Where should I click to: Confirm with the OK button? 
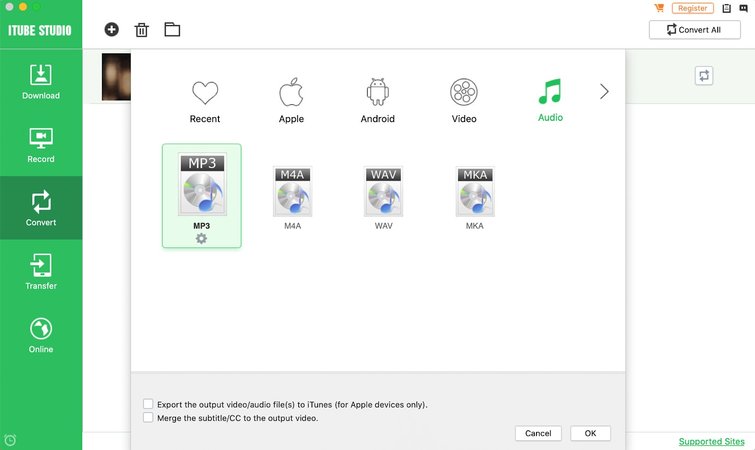[590, 433]
